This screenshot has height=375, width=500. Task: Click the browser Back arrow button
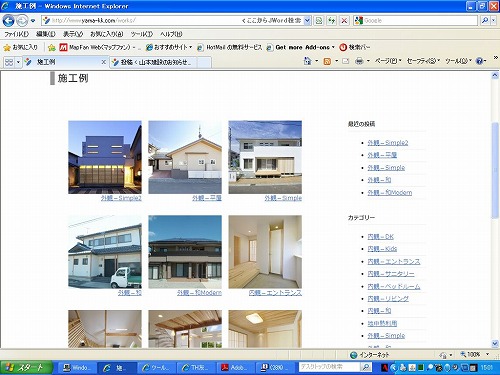pos(8,21)
